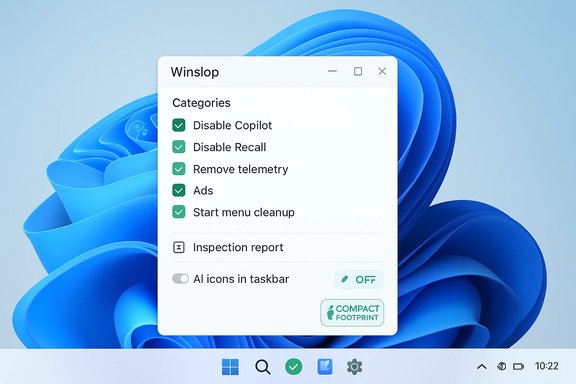Maximize the Winslop window
The width and height of the screenshot is (576, 384).
tap(358, 71)
